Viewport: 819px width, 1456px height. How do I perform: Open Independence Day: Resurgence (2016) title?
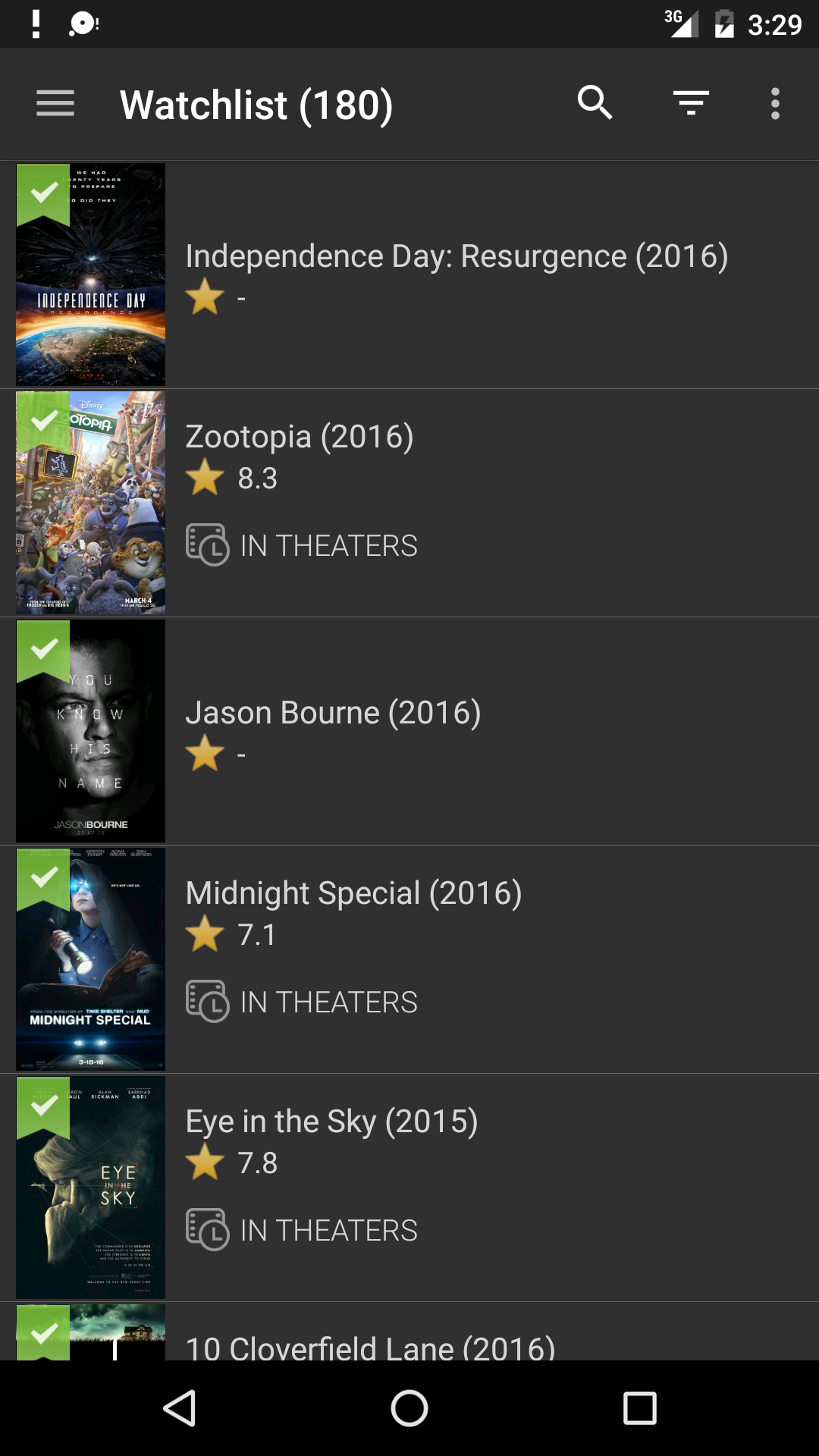point(457,256)
